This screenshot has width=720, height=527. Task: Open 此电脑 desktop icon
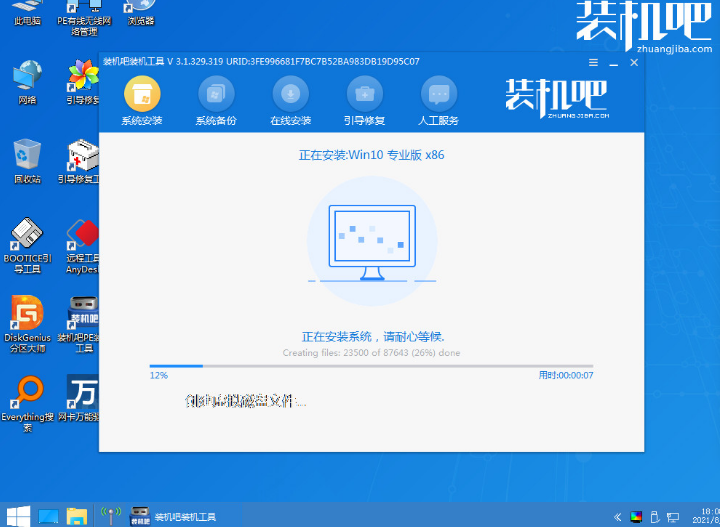pos(27,13)
